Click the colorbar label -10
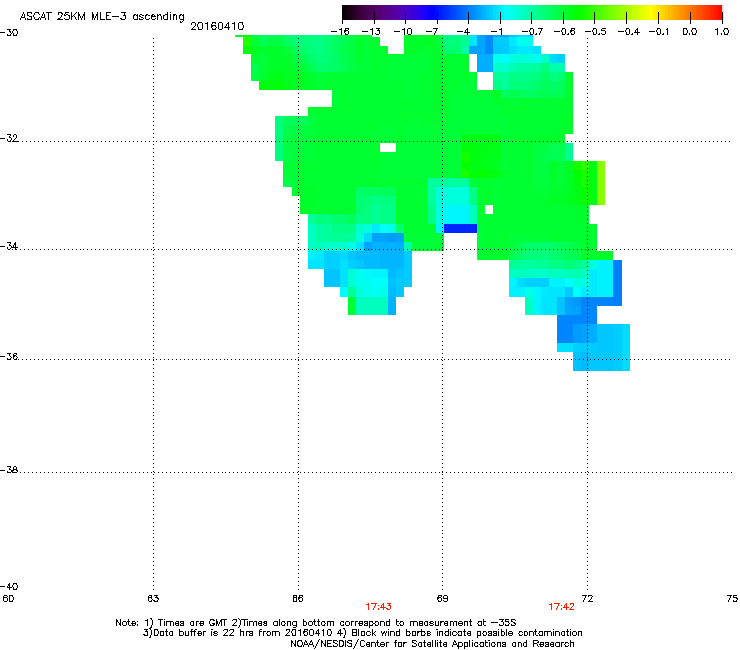Viewport: 740px width, 650px height. point(403,32)
